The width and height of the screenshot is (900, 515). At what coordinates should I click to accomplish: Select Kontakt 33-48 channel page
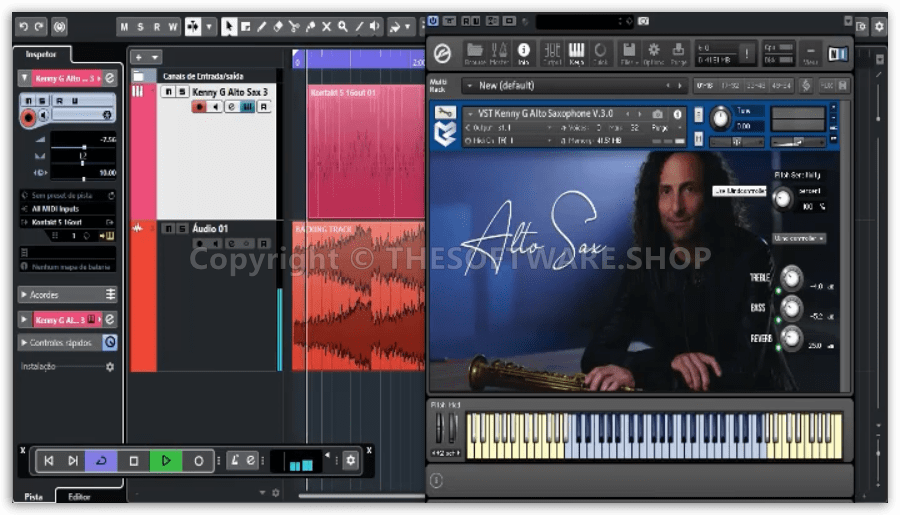(755, 86)
